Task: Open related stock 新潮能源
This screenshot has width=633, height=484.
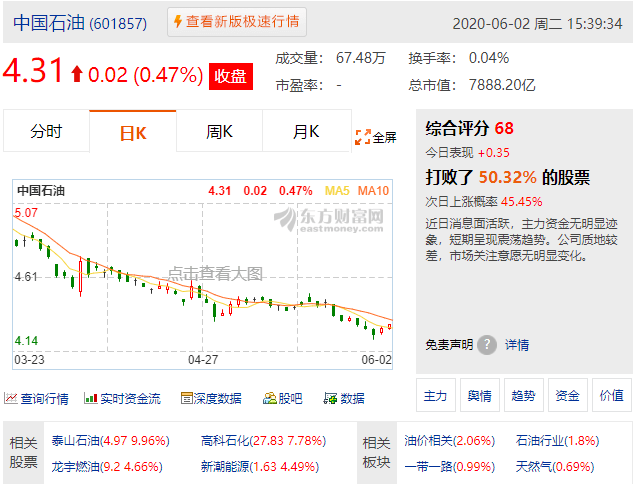Action: (260, 467)
